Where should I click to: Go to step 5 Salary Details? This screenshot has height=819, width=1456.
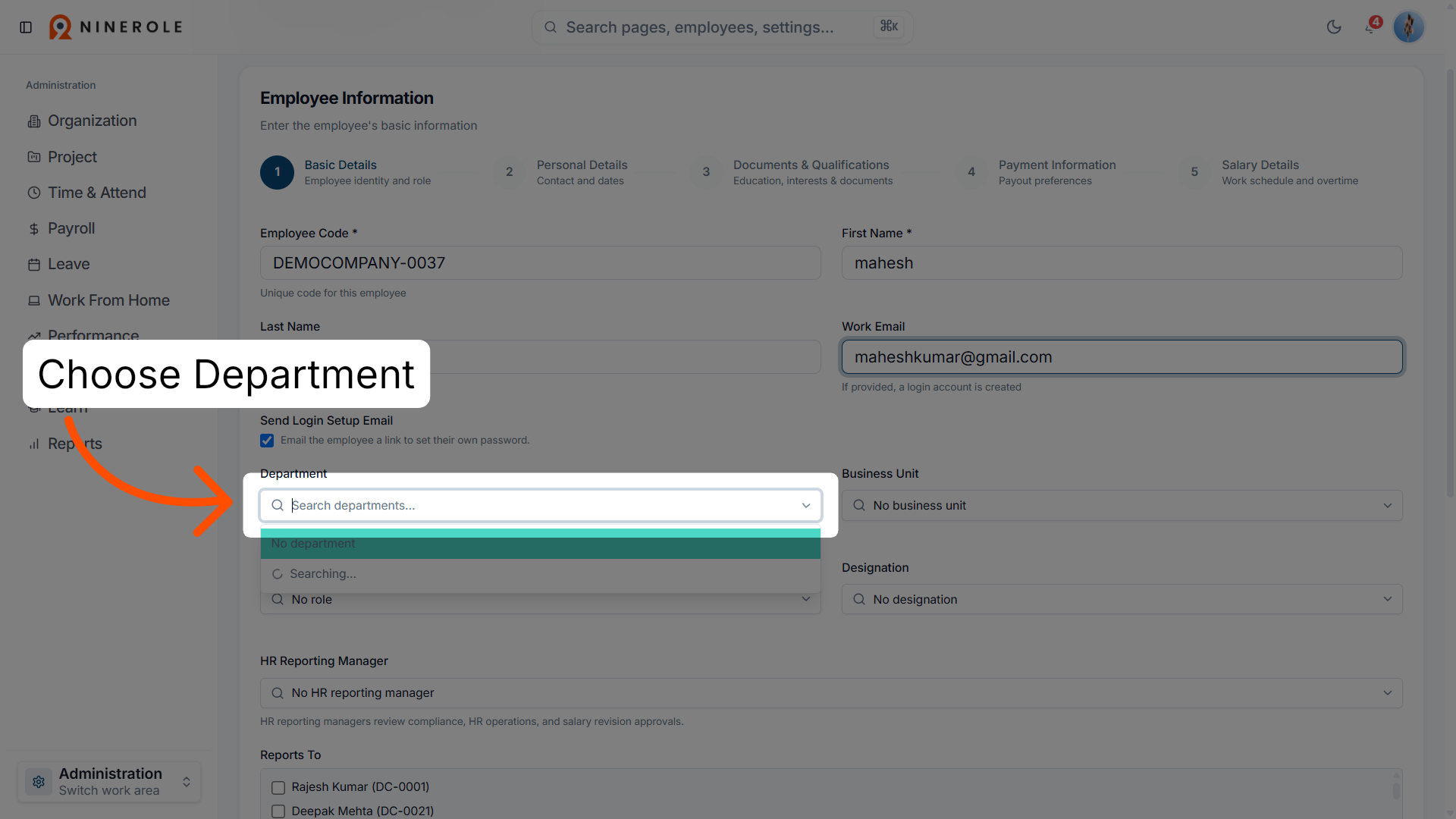pyautogui.click(x=1269, y=172)
